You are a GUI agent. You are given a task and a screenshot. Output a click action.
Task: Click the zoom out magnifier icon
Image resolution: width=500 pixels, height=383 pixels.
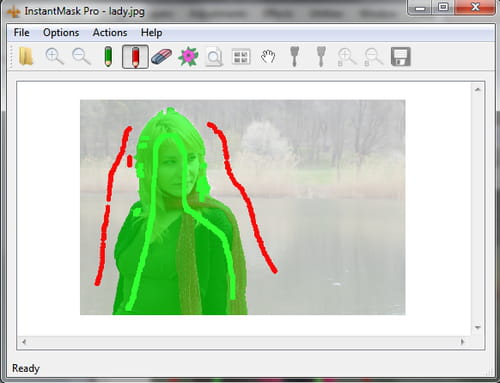(81, 56)
